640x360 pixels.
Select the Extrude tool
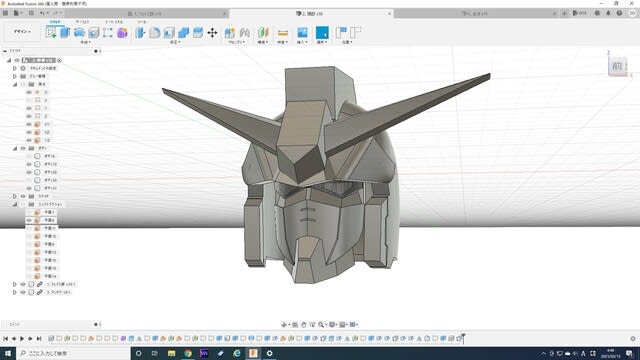pos(65,33)
